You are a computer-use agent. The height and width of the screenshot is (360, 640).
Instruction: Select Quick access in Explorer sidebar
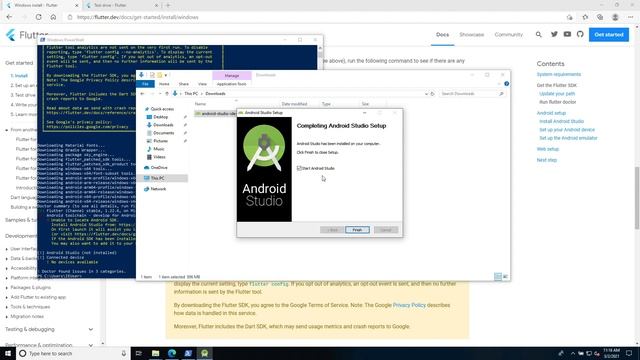coord(162,109)
